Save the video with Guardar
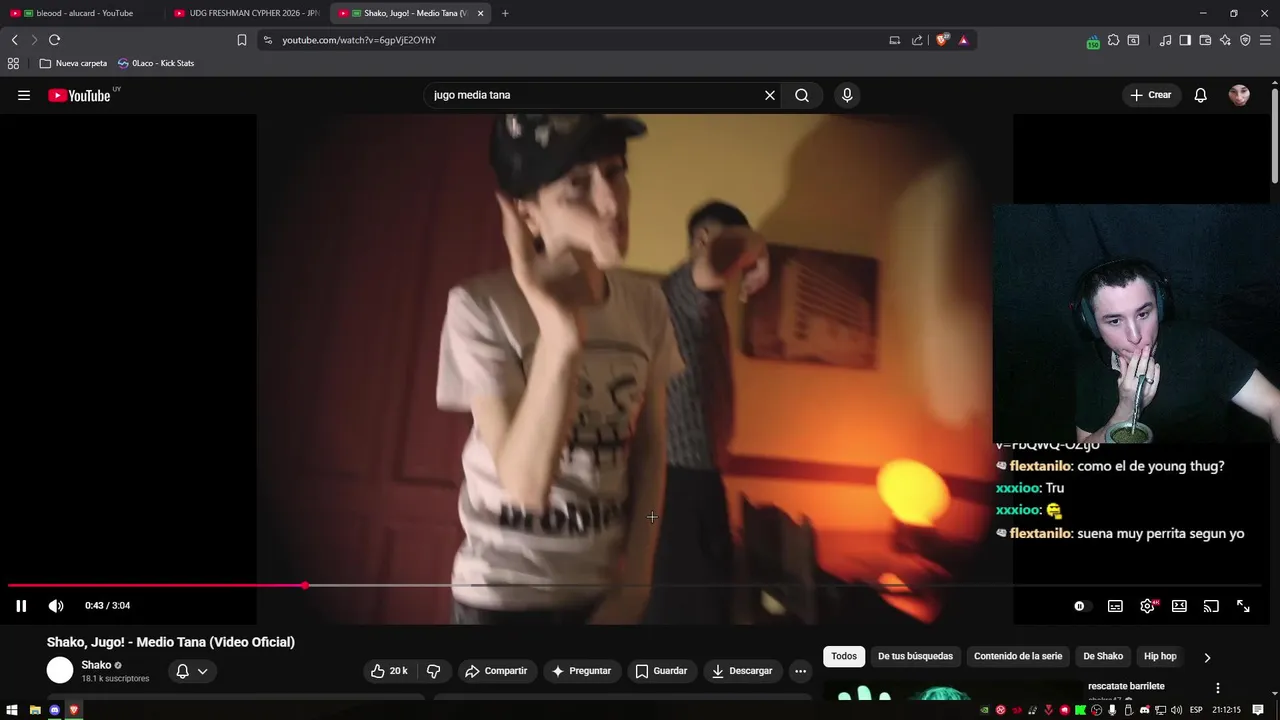Viewport: 1280px width, 720px height. (661, 671)
